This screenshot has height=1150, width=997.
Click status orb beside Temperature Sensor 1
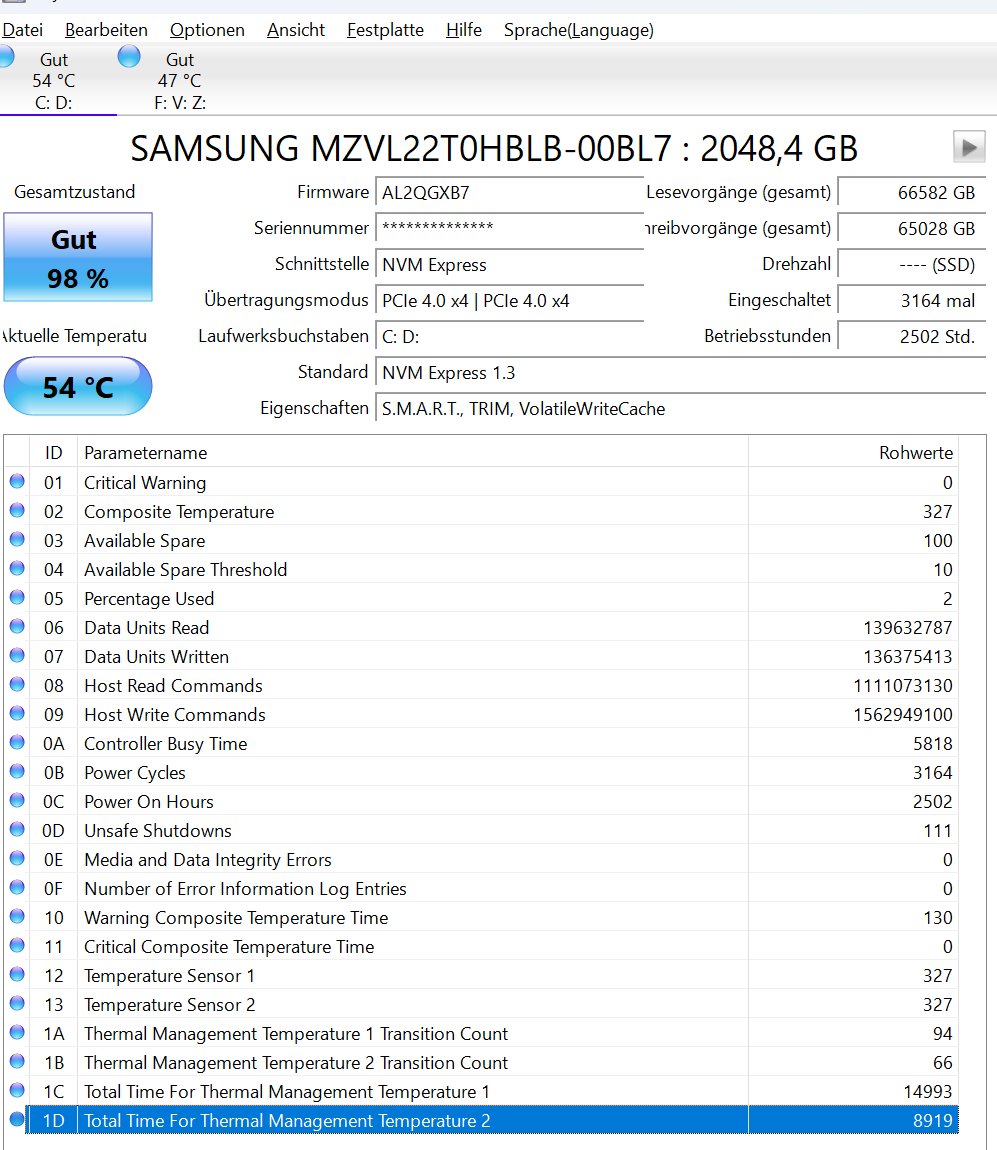17,975
